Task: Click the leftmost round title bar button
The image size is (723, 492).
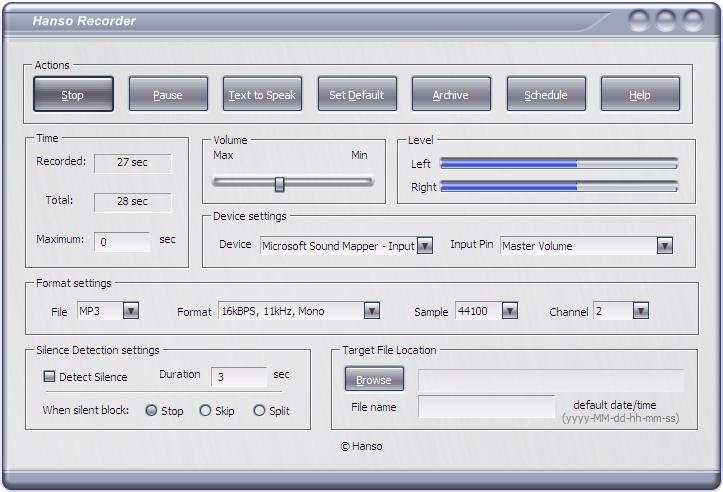Action: click(x=639, y=21)
